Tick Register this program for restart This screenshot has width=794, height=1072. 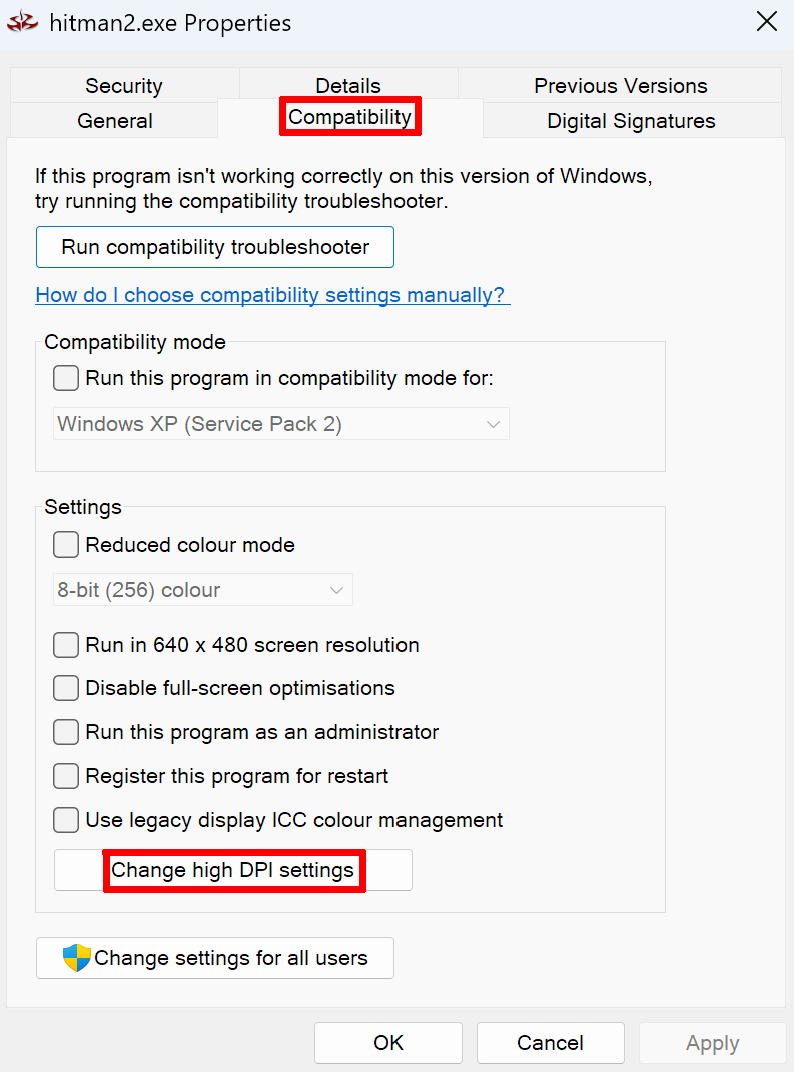pos(66,776)
